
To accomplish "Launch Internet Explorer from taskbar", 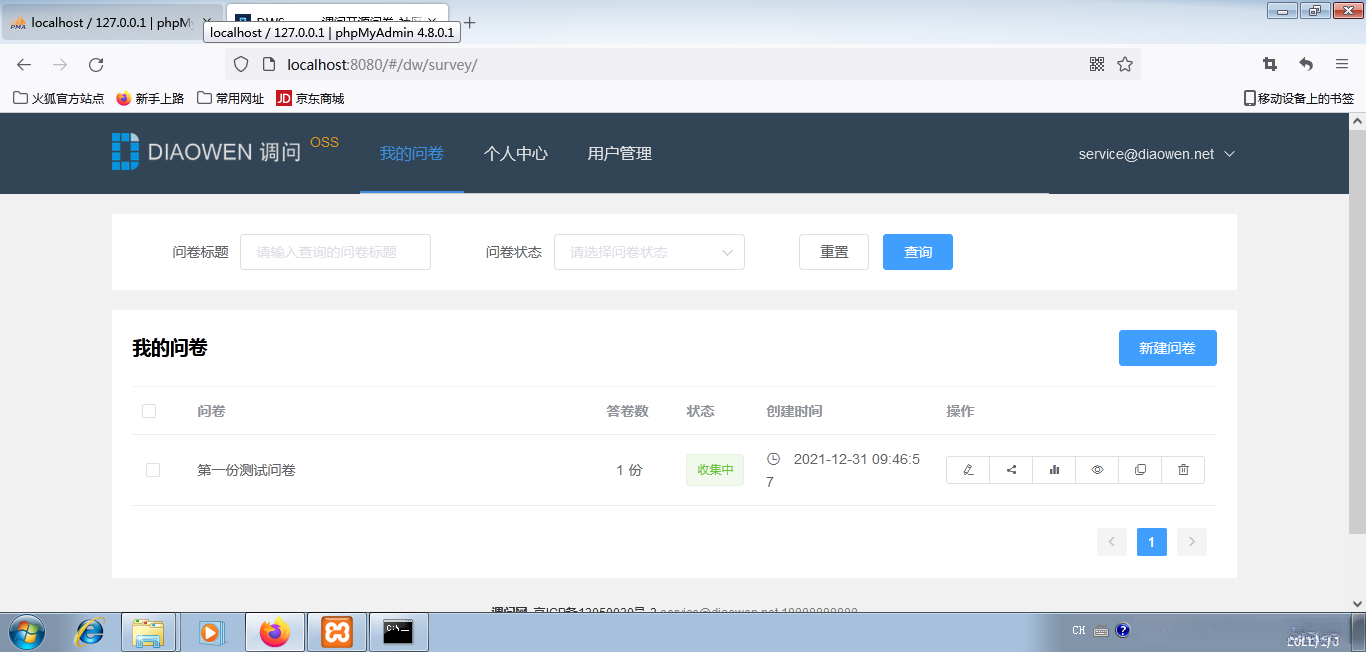I will pos(90,632).
